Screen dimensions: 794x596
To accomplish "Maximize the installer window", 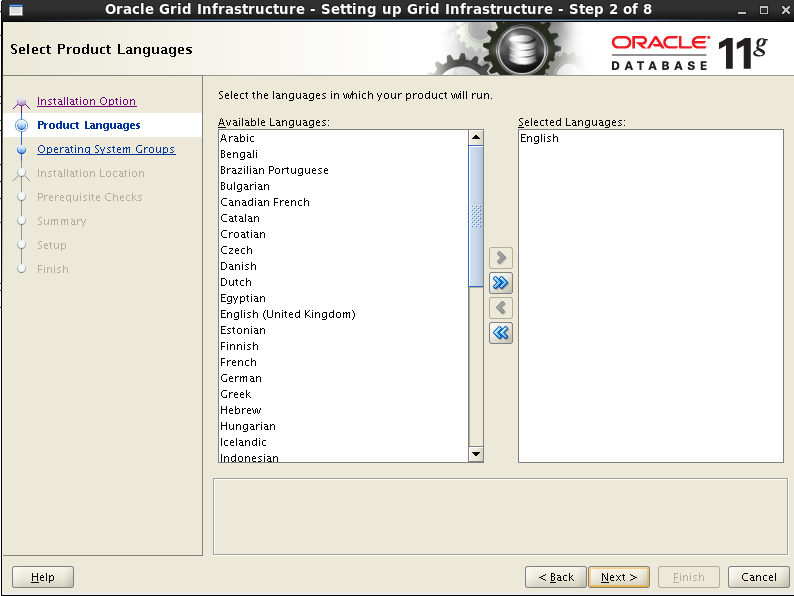I will point(764,10).
